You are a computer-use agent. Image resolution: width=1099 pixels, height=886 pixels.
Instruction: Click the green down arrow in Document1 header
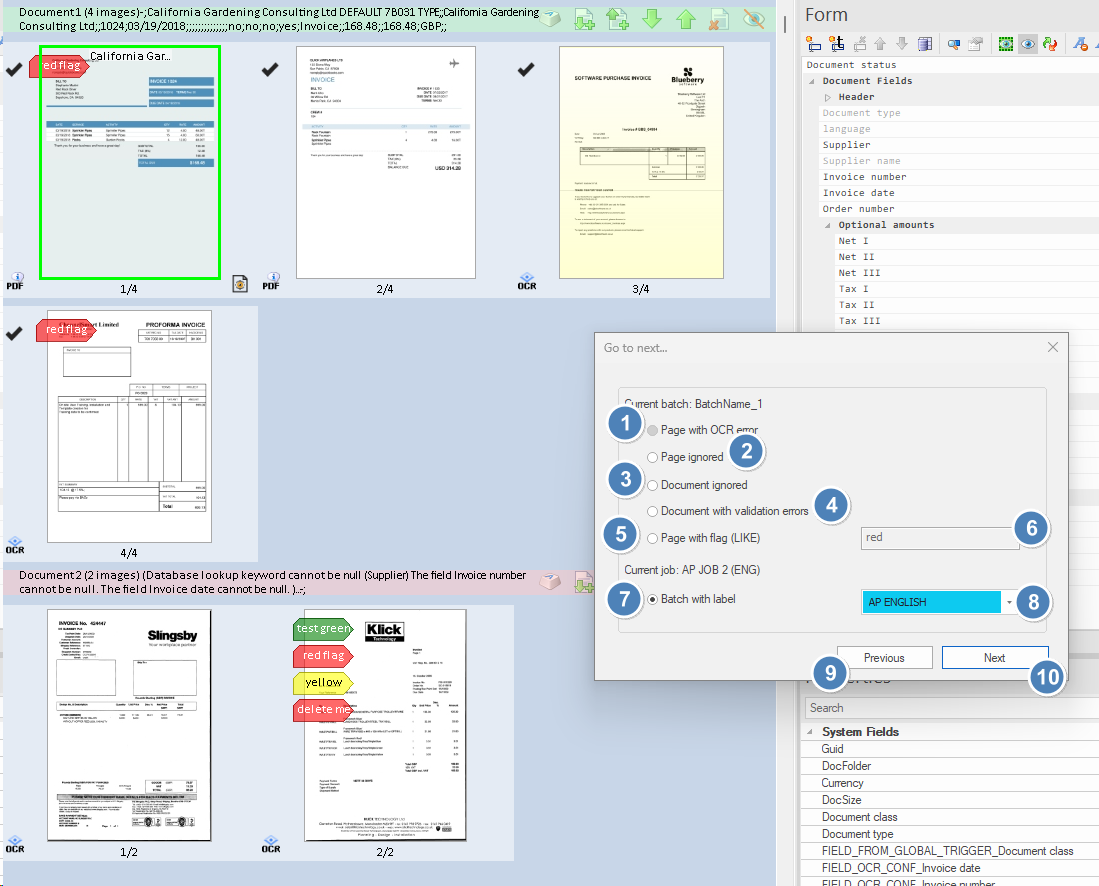point(652,19)
